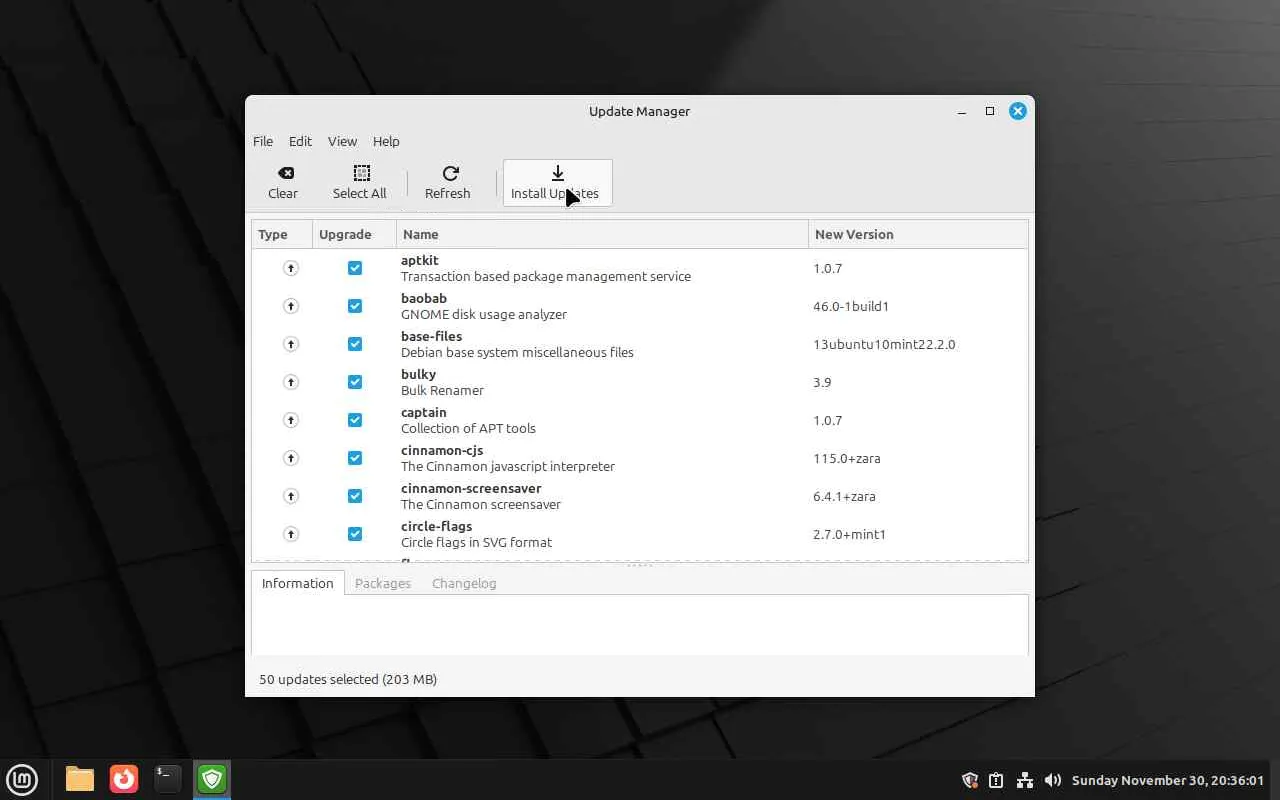The height and width of the screenshot is (800, 1280).
Task: Switch to the Packages tab
Action: click(x=383, y=583)
